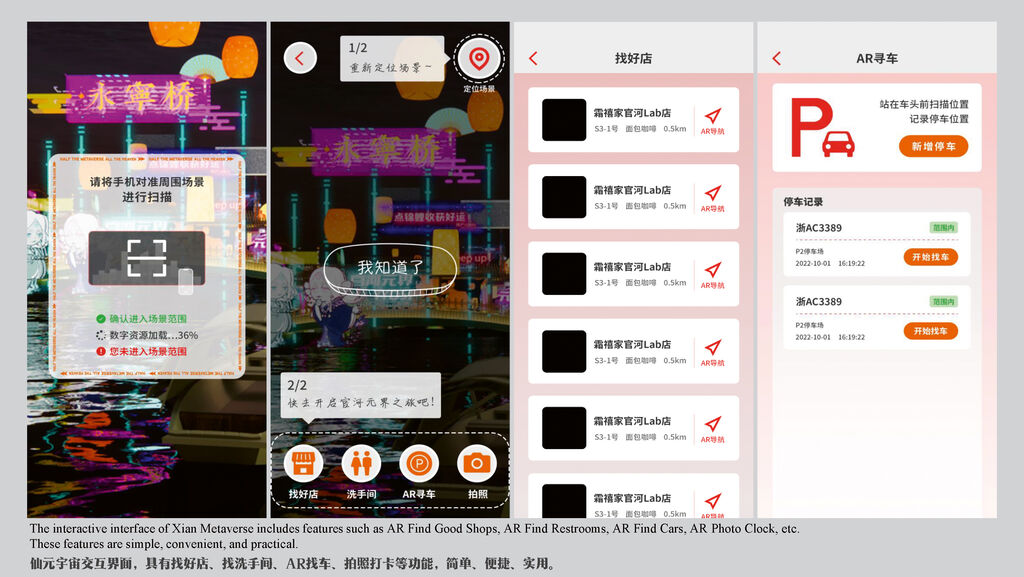Screen dimensions: 1024x577
Task: Go back from the 找好店 page
Action: (x=533, y=59)
